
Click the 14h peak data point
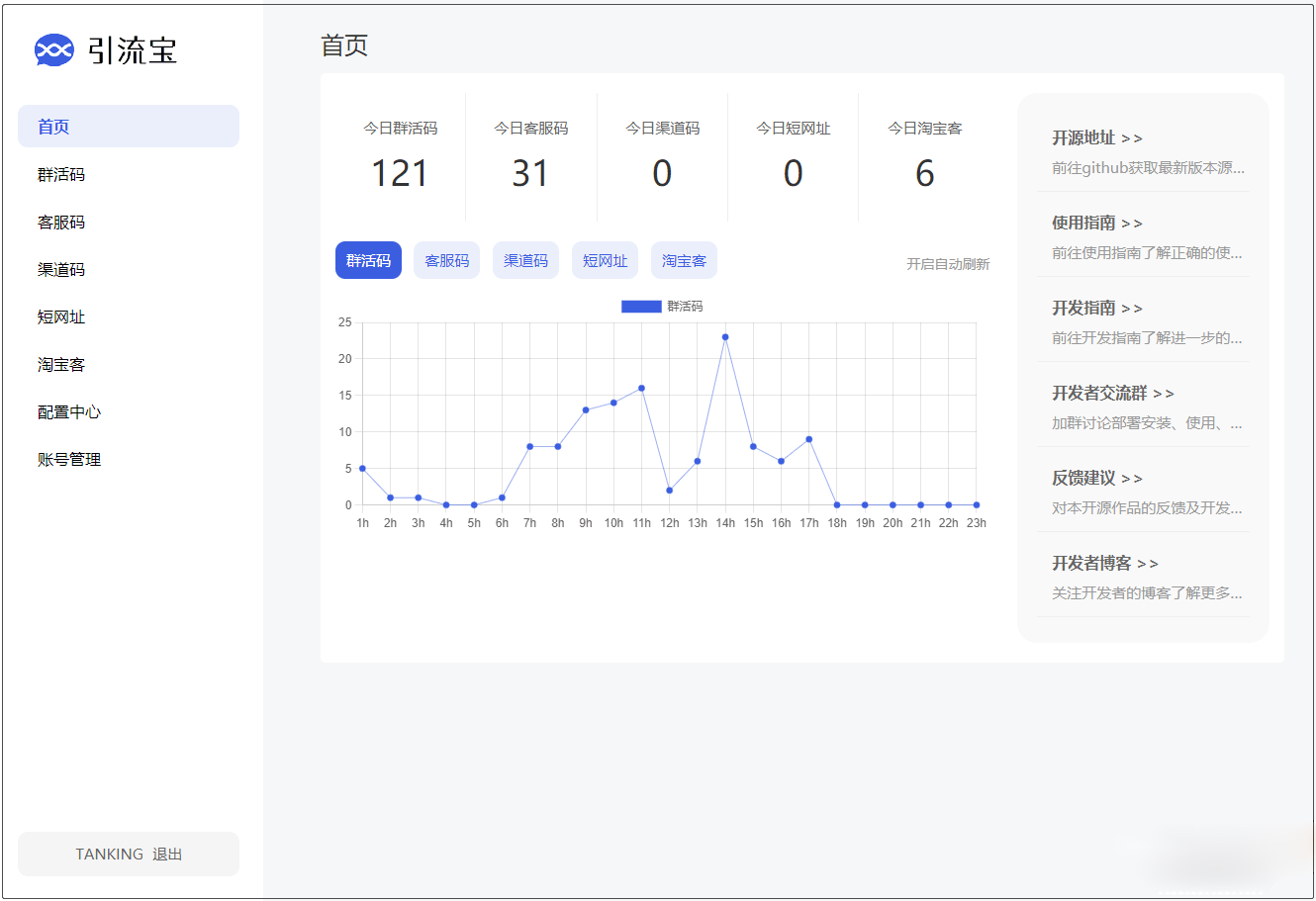pyautogui.click(x=725, y=337)
